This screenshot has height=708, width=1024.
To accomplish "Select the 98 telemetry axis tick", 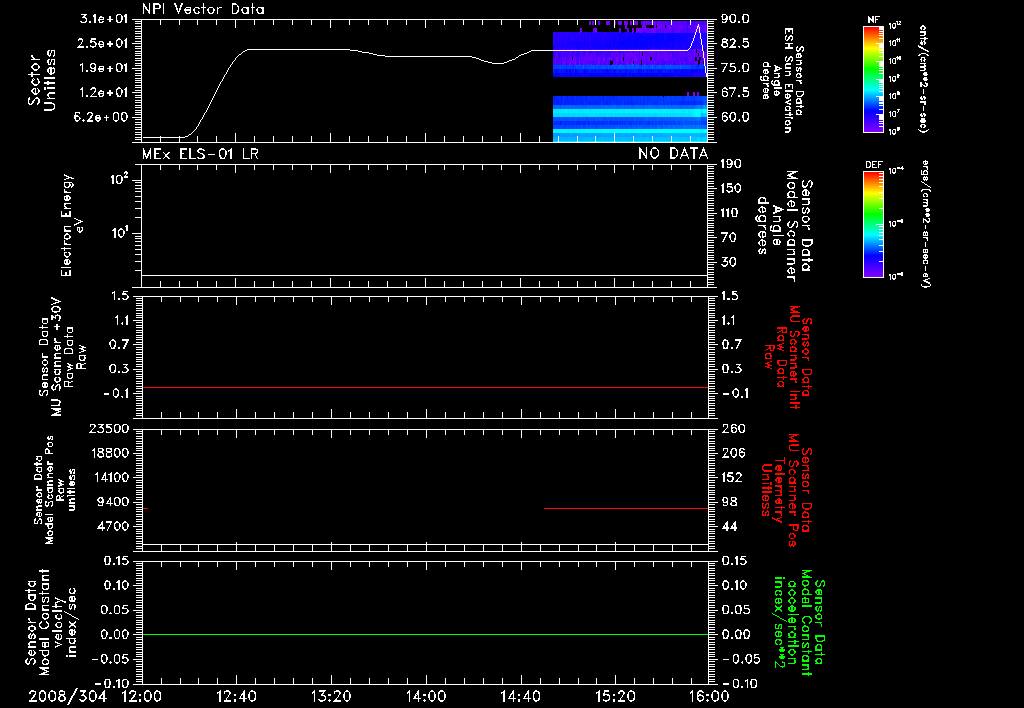I will click(729, 502).
